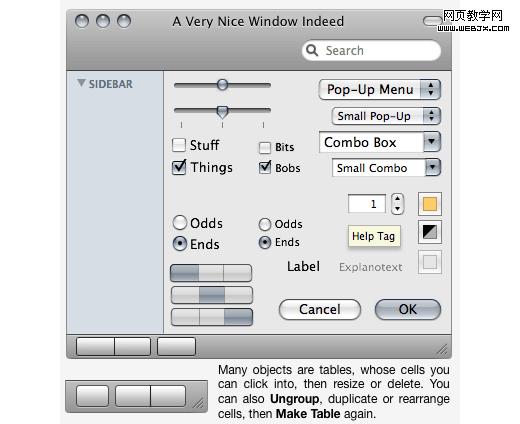Screen dimensions: 520x424
Task: Click right half of sample bar paired button
Action: (x=168, y=396)
